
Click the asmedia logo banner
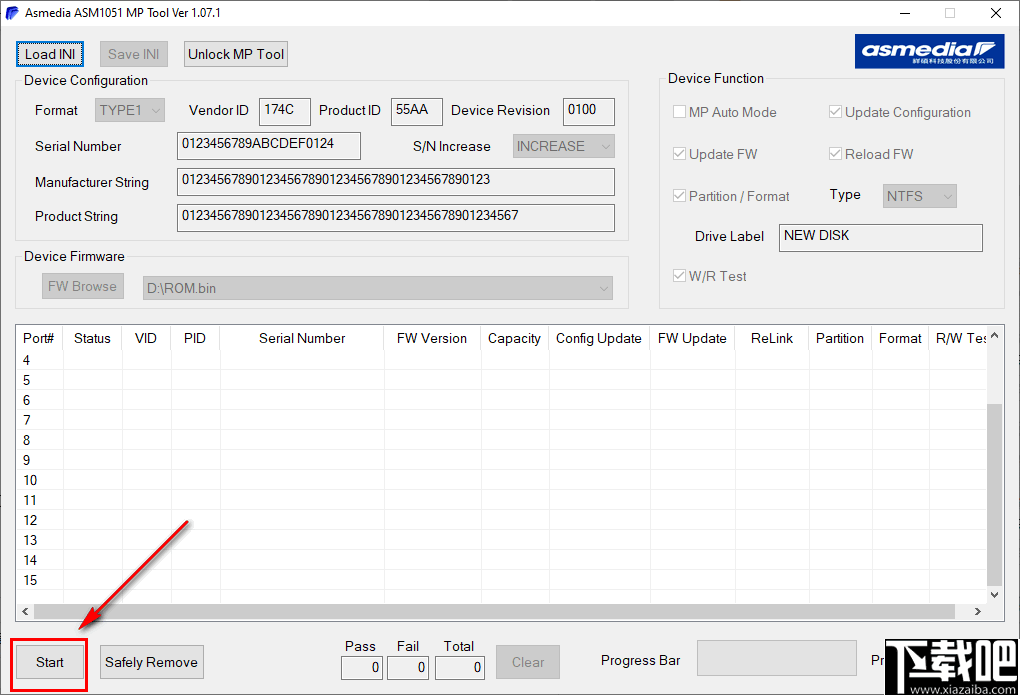(929, 50)
